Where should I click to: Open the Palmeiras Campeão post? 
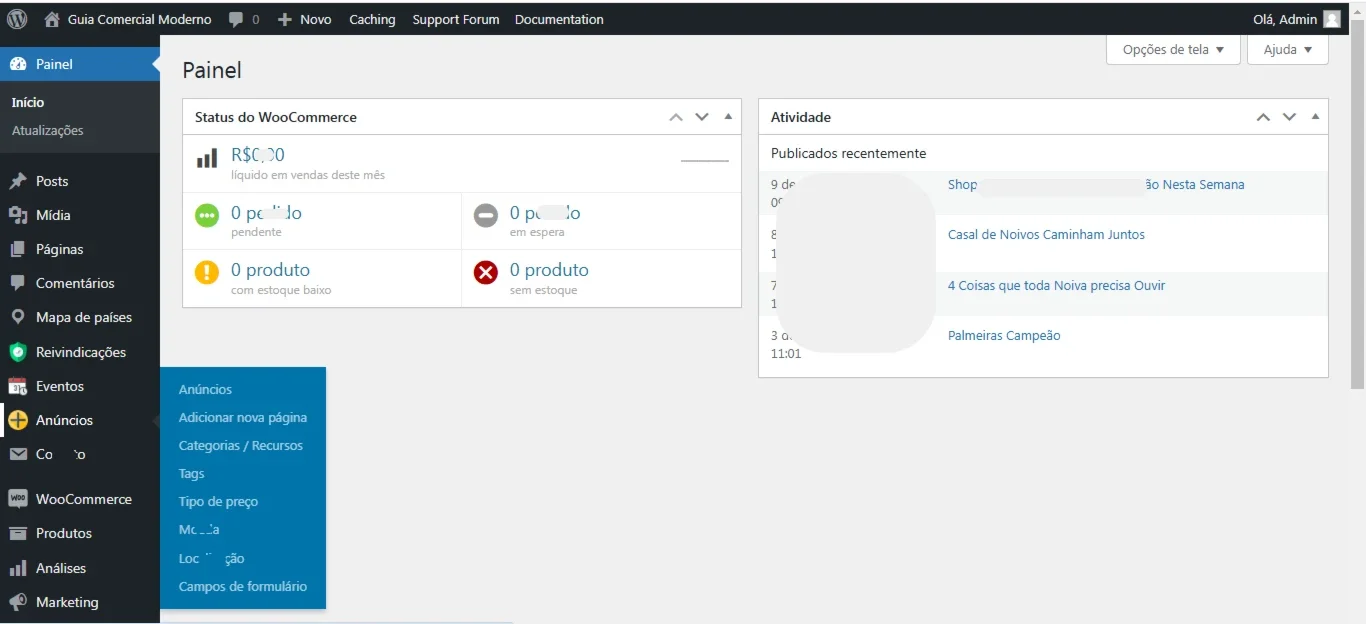1004,335
